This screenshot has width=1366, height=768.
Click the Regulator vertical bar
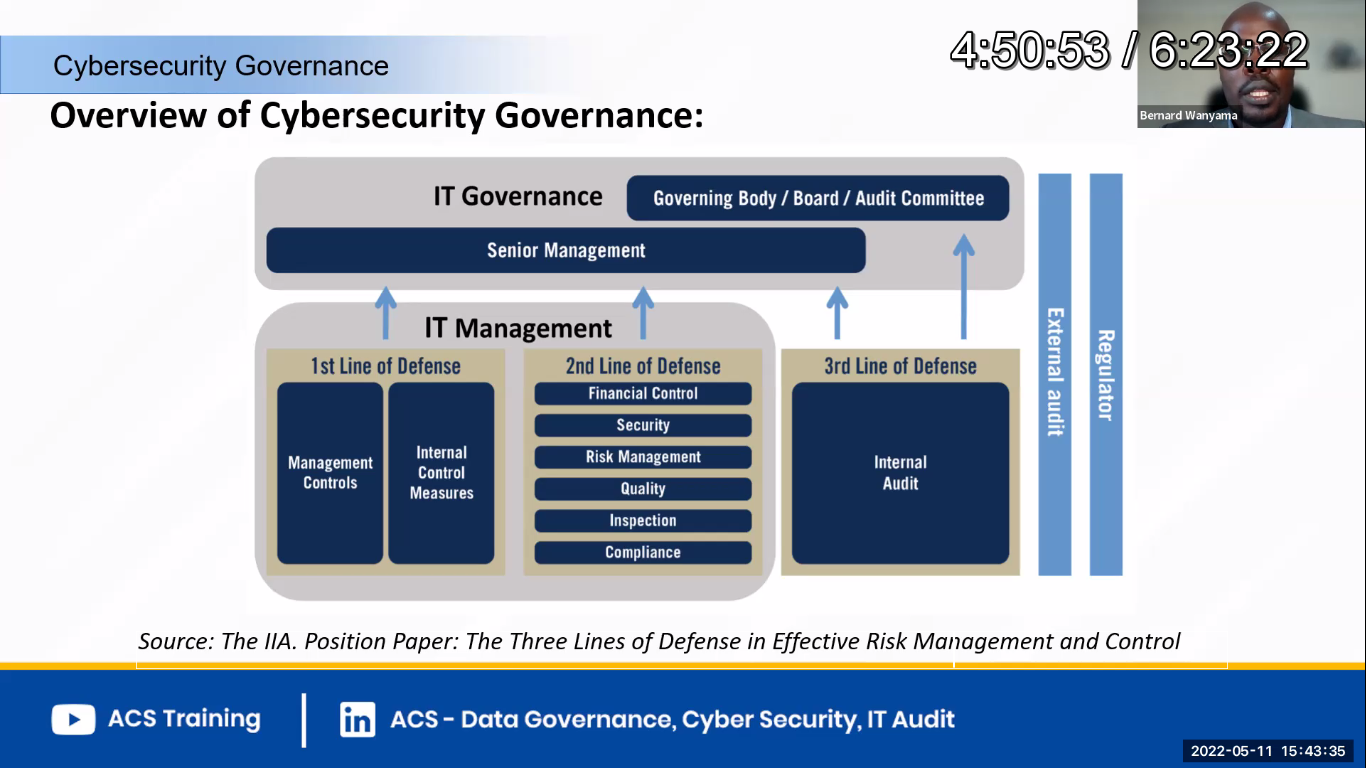[1106, 374]
